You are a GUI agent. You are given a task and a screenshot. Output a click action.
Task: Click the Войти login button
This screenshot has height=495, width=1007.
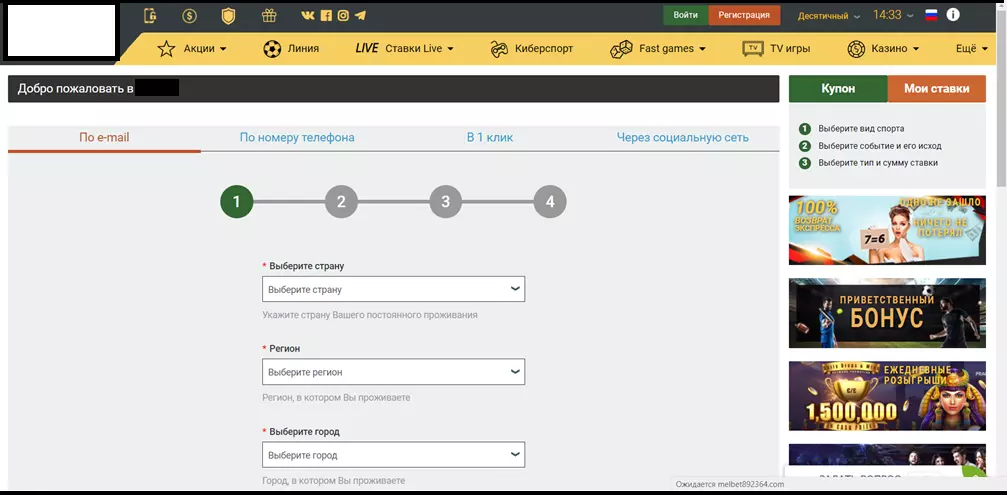pos(685,15)
